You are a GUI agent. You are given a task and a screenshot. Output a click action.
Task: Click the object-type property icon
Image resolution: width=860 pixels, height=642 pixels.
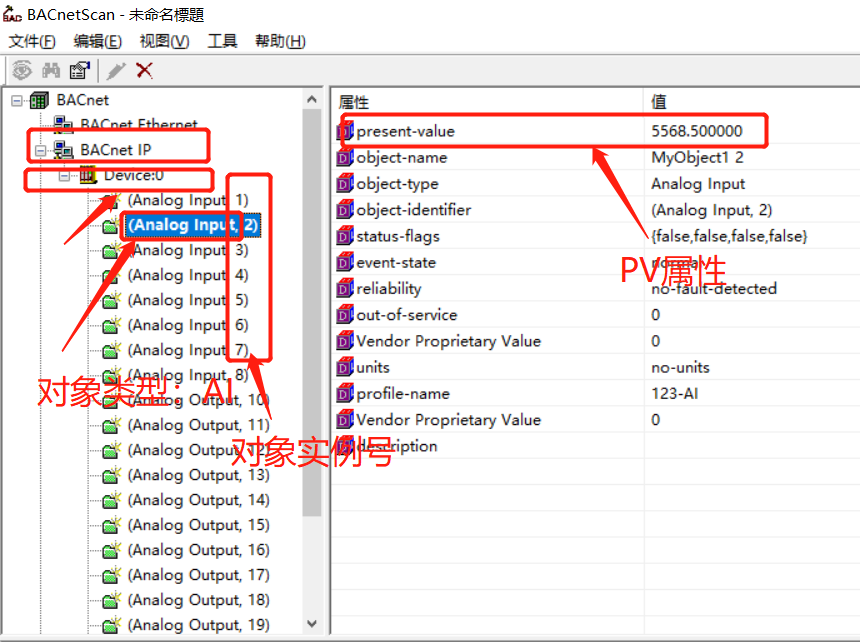coord(345,184)
